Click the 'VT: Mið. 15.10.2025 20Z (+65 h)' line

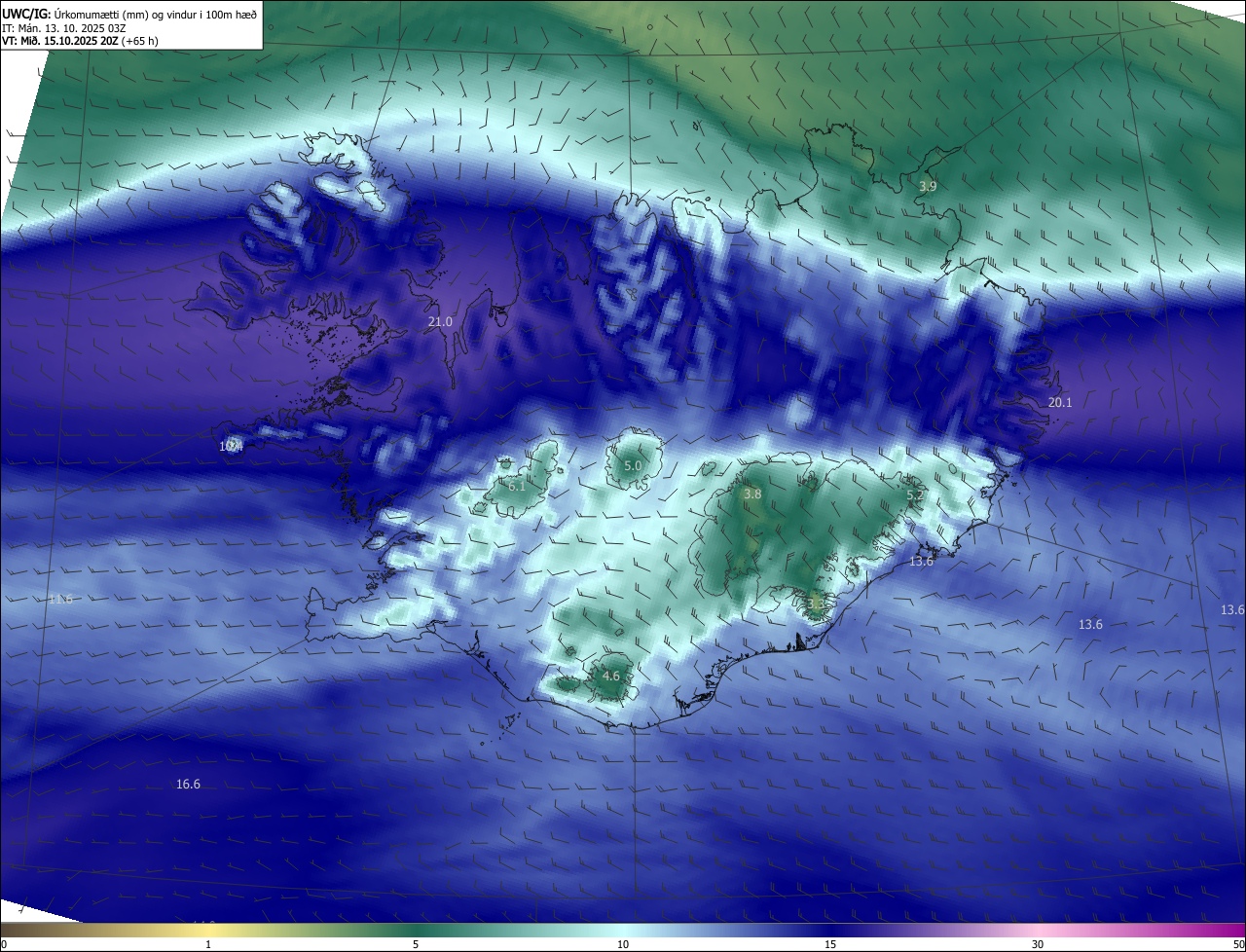coord(80,41)
